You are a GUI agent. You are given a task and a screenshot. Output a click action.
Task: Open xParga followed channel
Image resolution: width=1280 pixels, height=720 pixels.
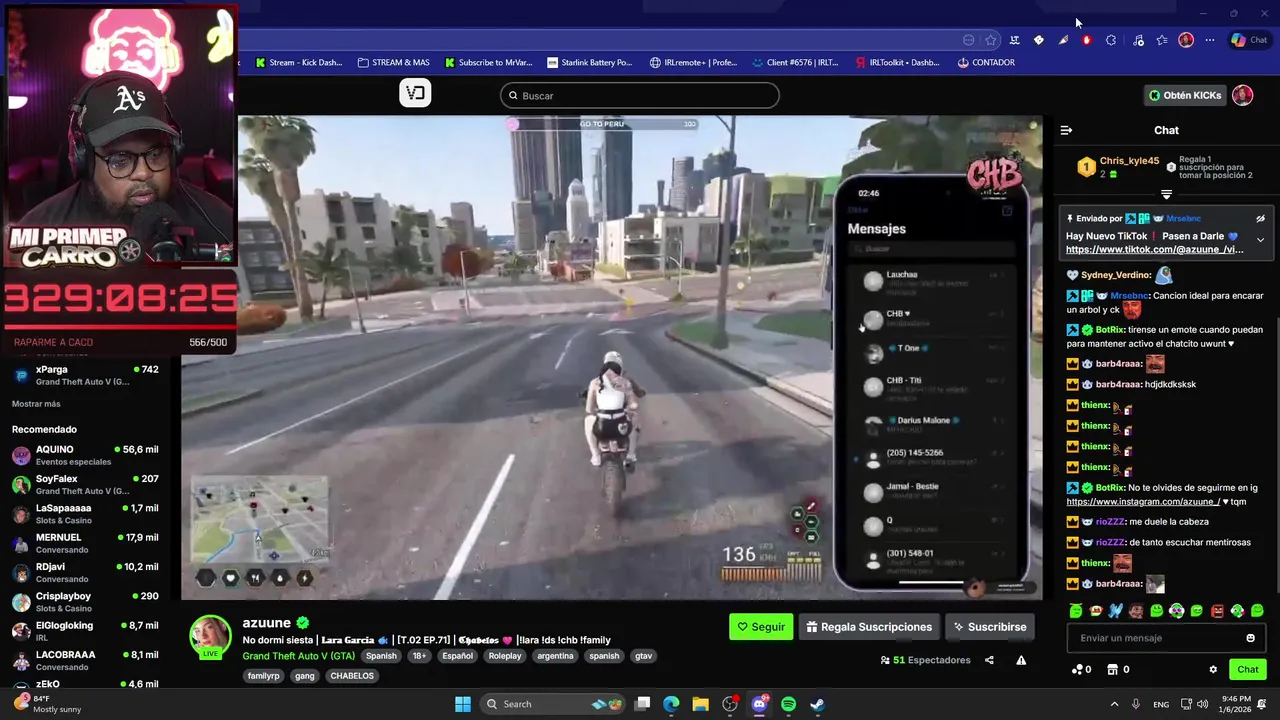point(85,375)
